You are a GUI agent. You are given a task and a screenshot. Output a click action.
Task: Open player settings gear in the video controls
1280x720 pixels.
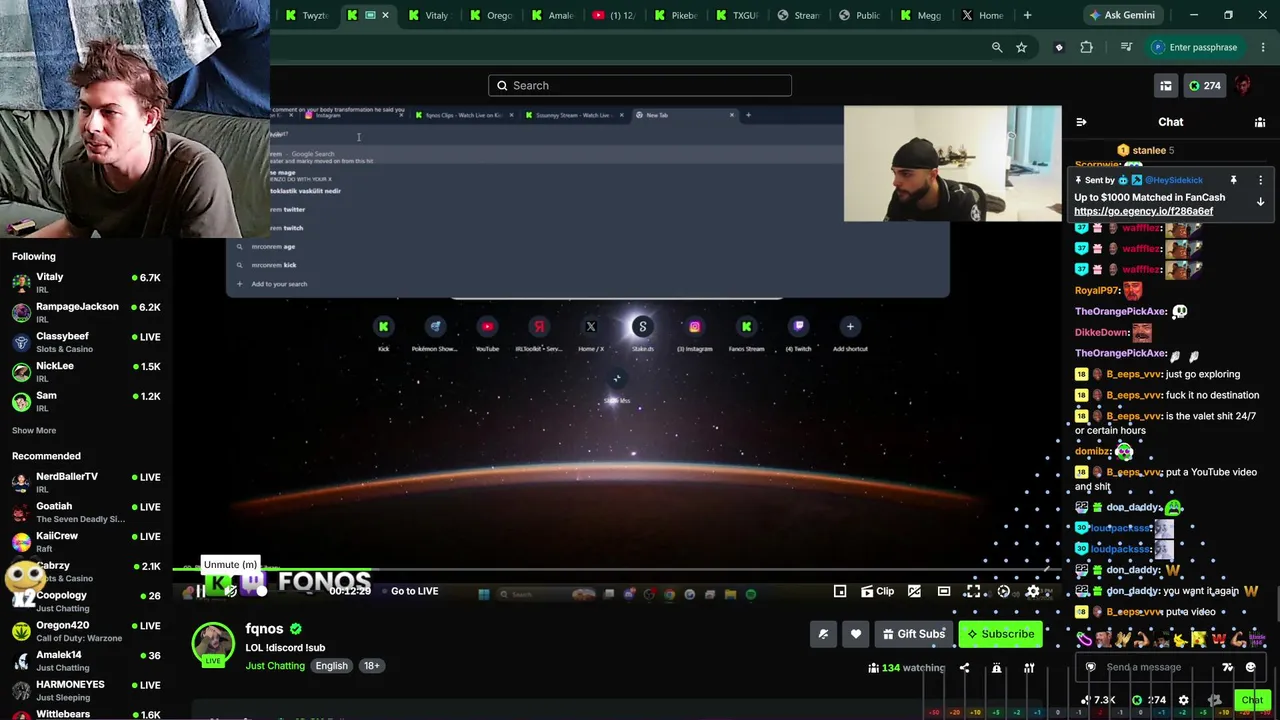[1033, 591]
